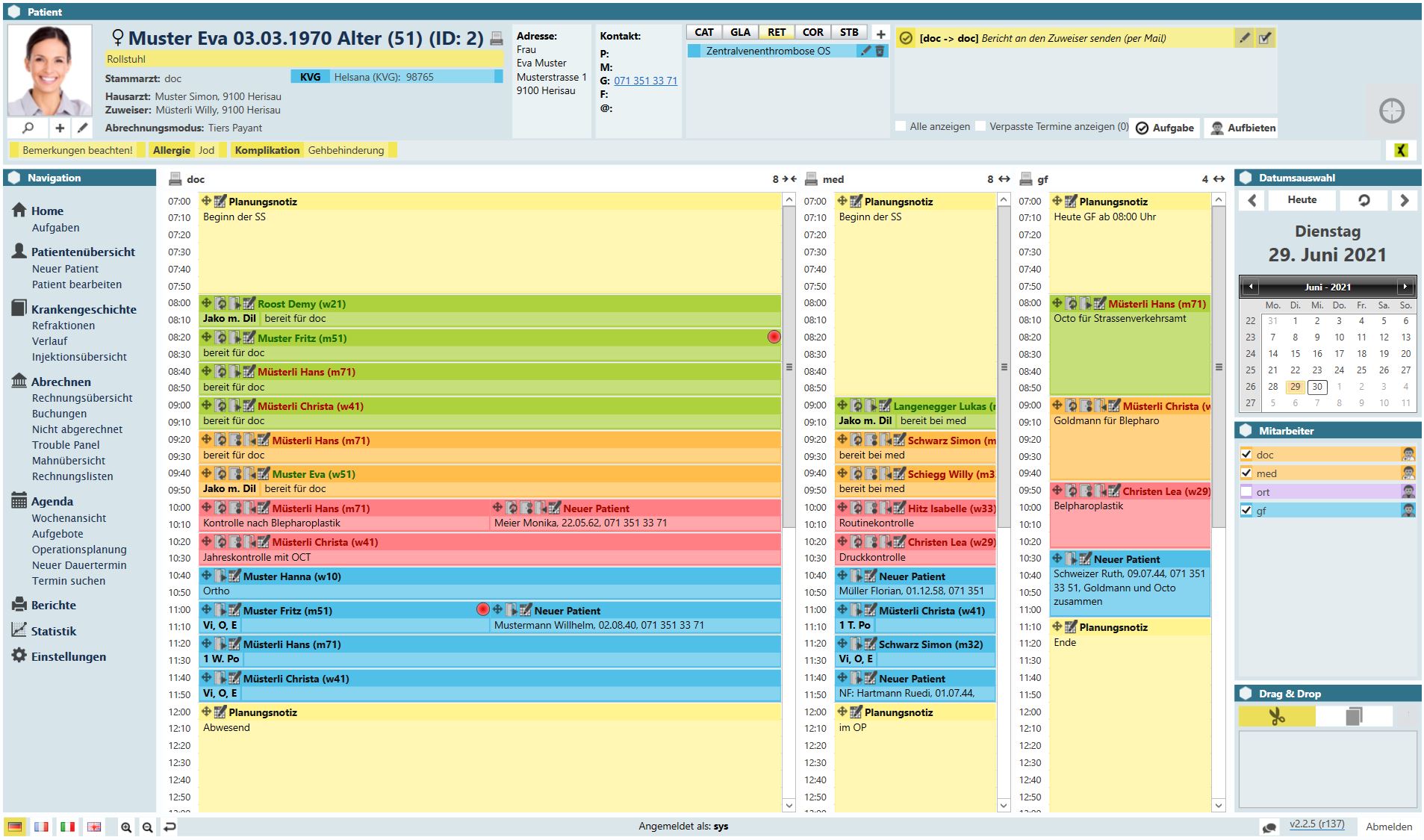1424x840 pixels.
Task: Click the pencil icon under patient photo
Action: 83,128
